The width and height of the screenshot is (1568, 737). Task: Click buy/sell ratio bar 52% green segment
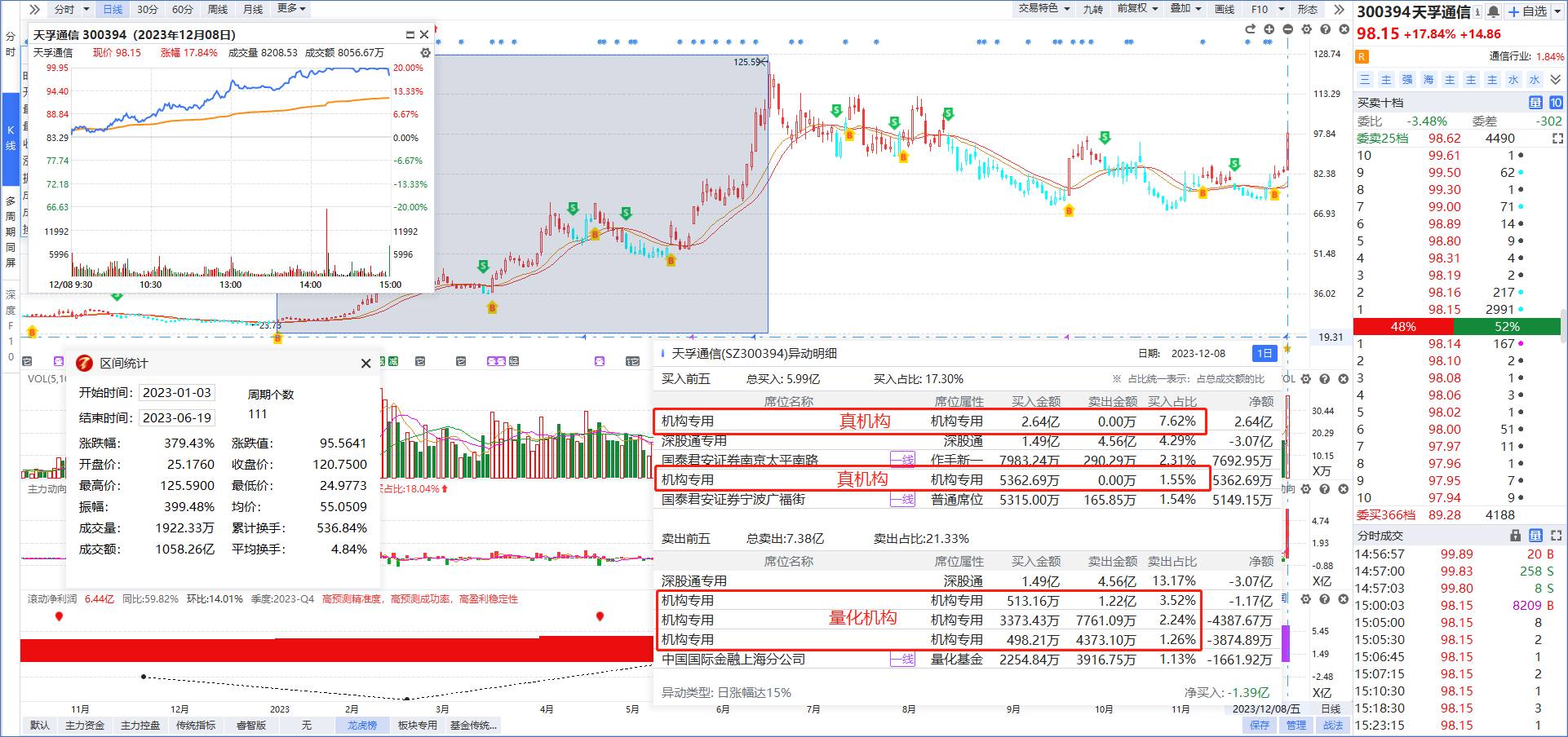[x=1507, y=326]
